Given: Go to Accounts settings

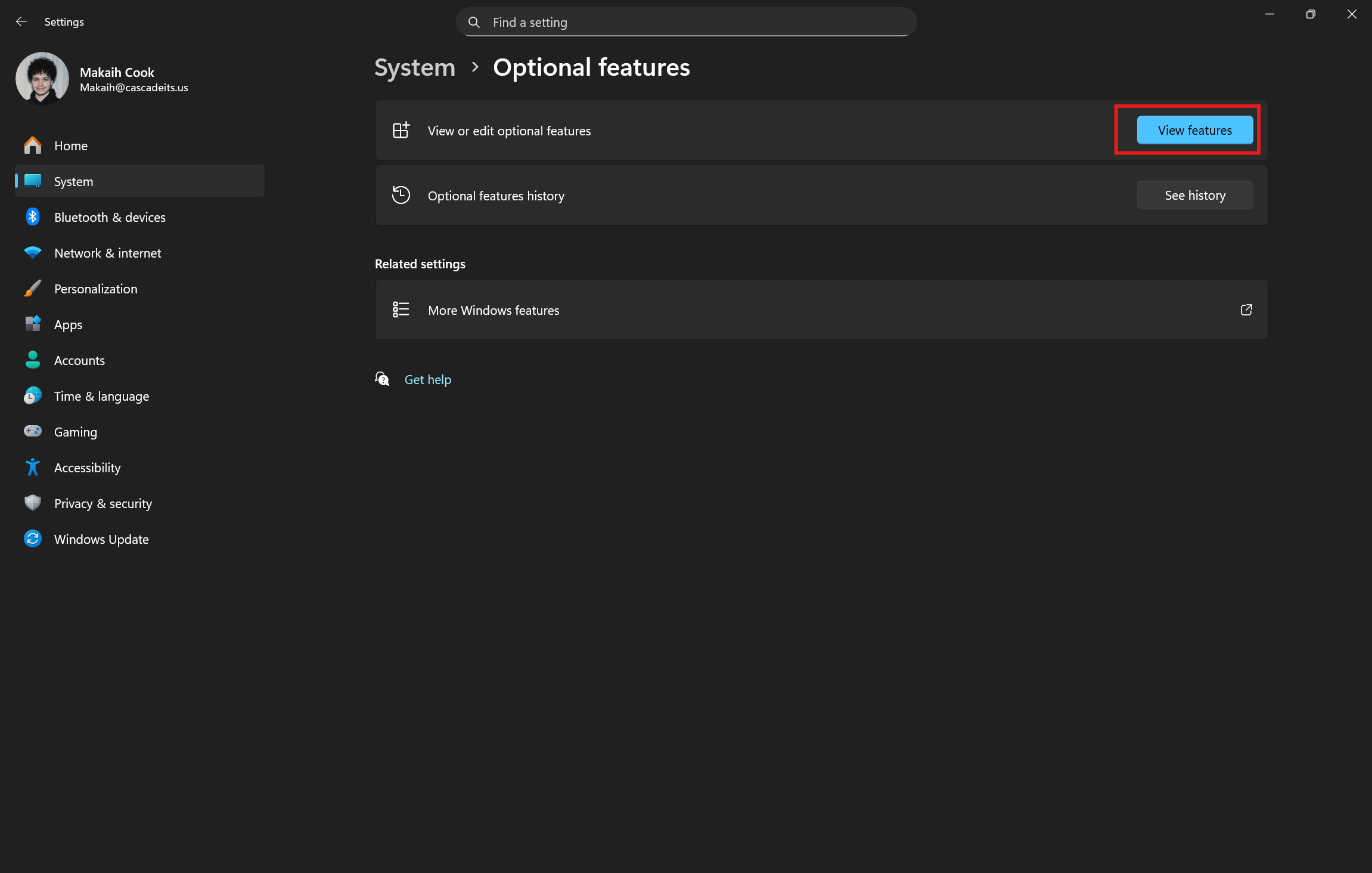Looking at the screenshot, I should tap(79, 361).
